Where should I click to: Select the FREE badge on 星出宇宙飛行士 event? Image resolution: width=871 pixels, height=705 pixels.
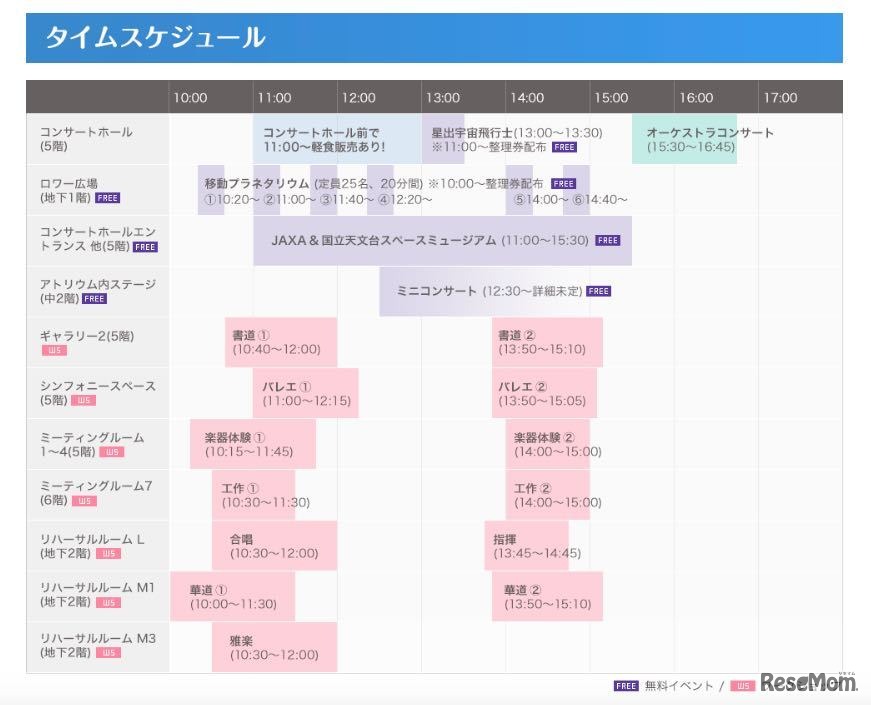click(x=563, y=146)
